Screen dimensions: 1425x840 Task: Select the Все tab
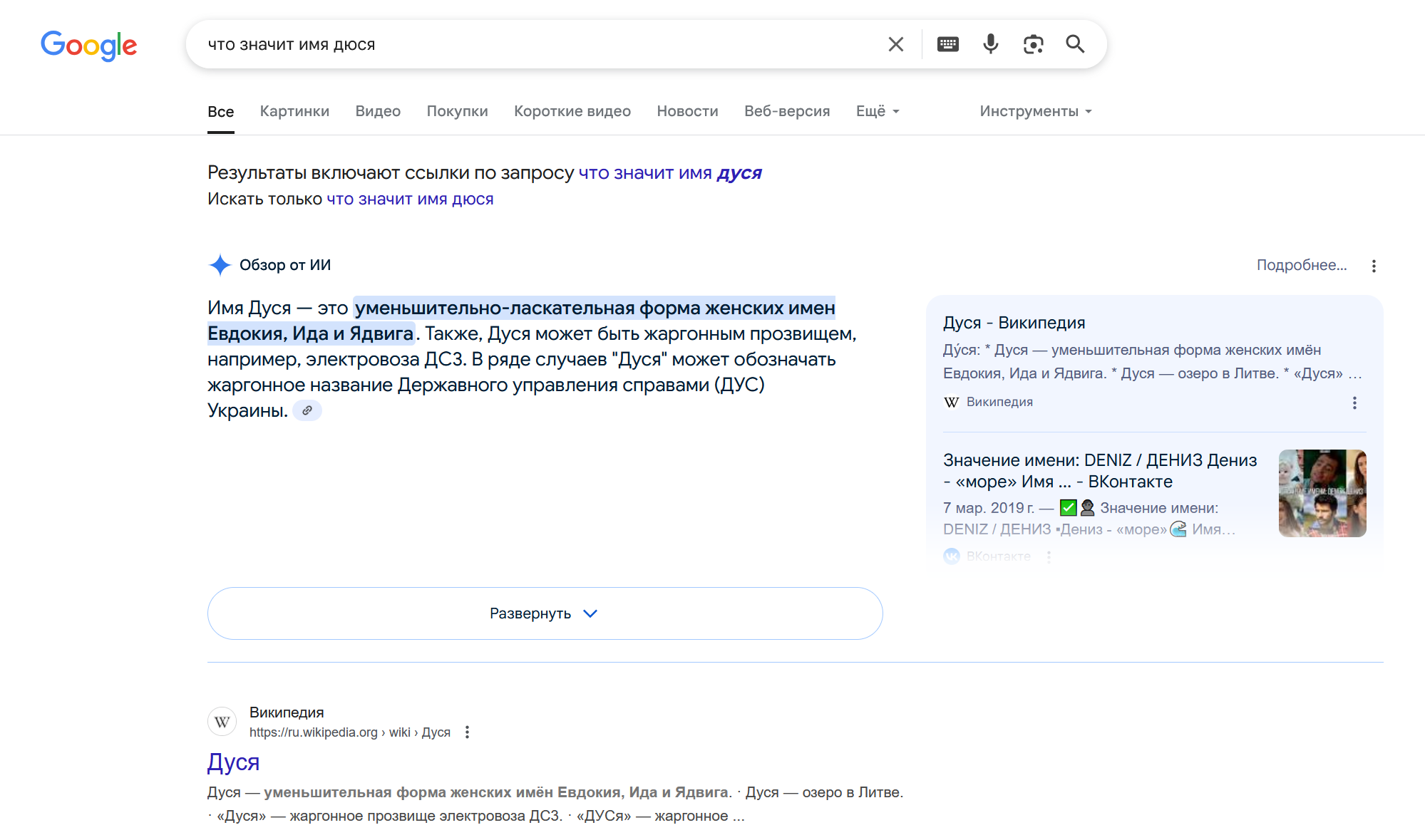[x=221, y=112]
